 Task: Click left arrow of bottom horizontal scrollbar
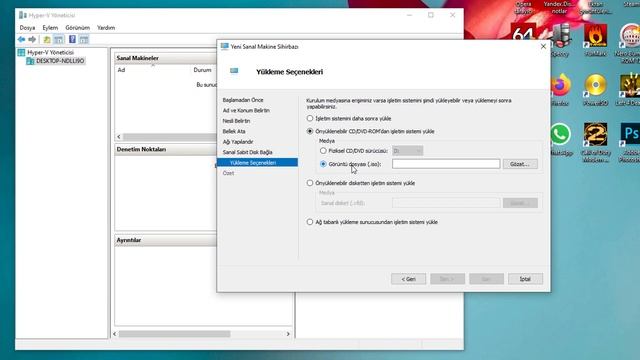point(115,334)
